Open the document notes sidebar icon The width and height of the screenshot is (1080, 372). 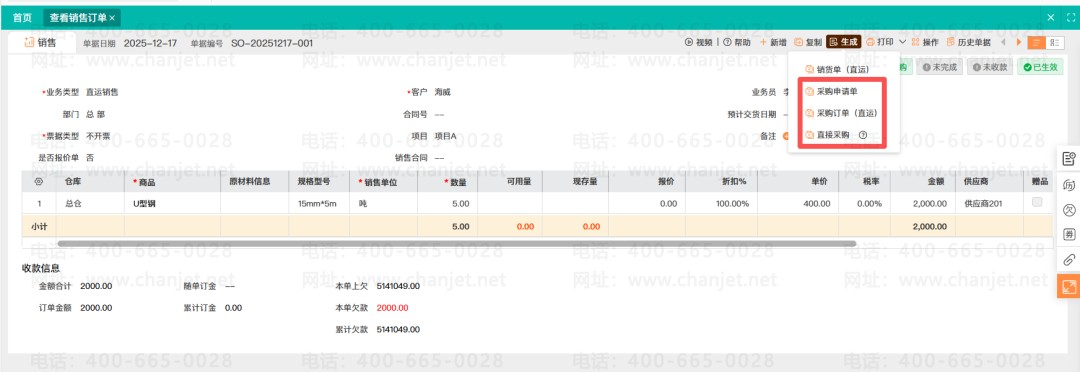pyautogui.click(x=1068, y=160)
